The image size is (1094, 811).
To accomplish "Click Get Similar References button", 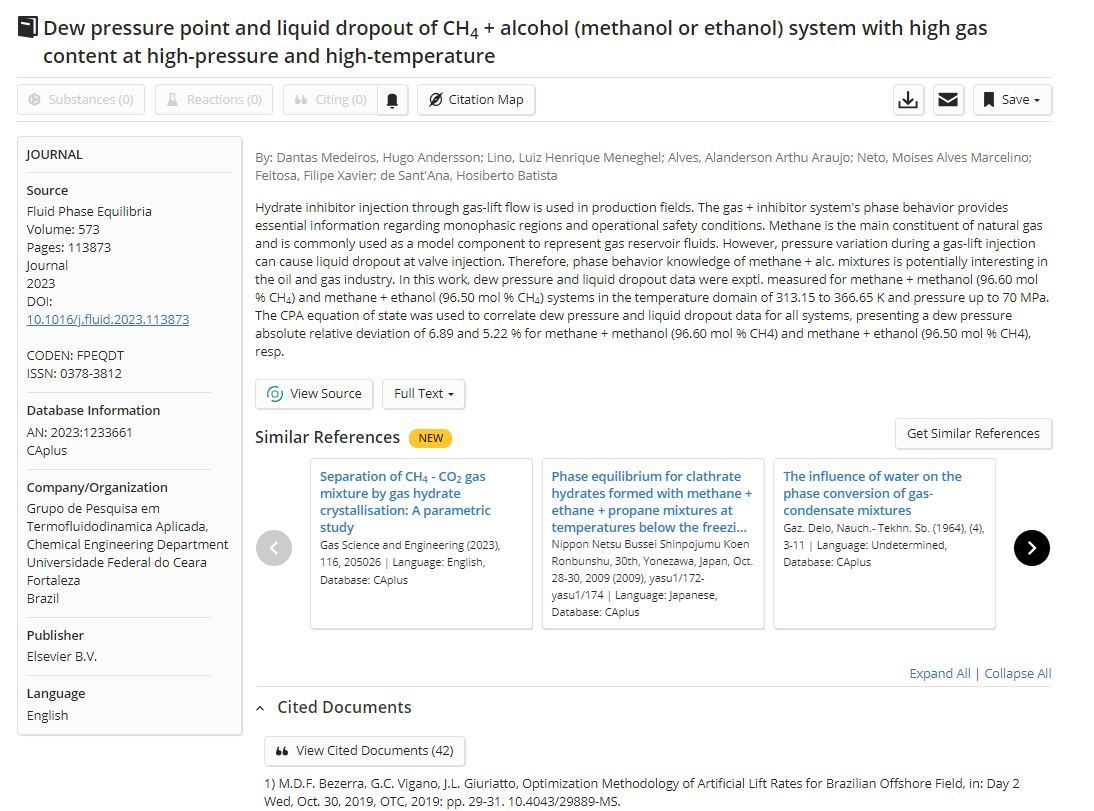I will [x=973, y=433].
